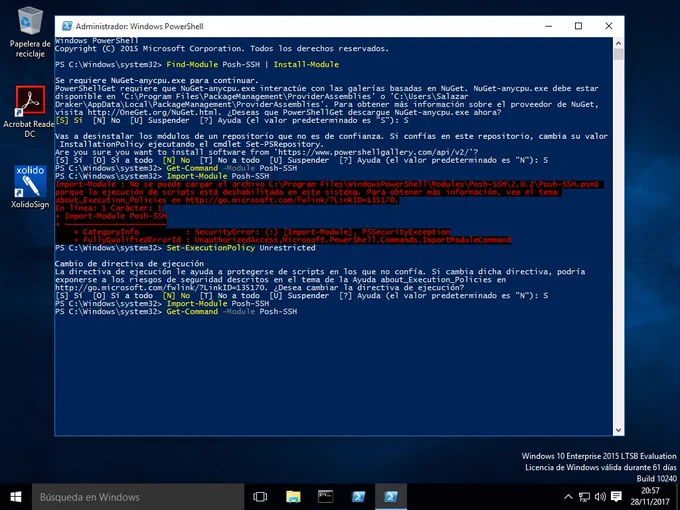680x510 pixels.
Task: Click the 'Are you sure you want to install' line
Action: pos(267,152)
